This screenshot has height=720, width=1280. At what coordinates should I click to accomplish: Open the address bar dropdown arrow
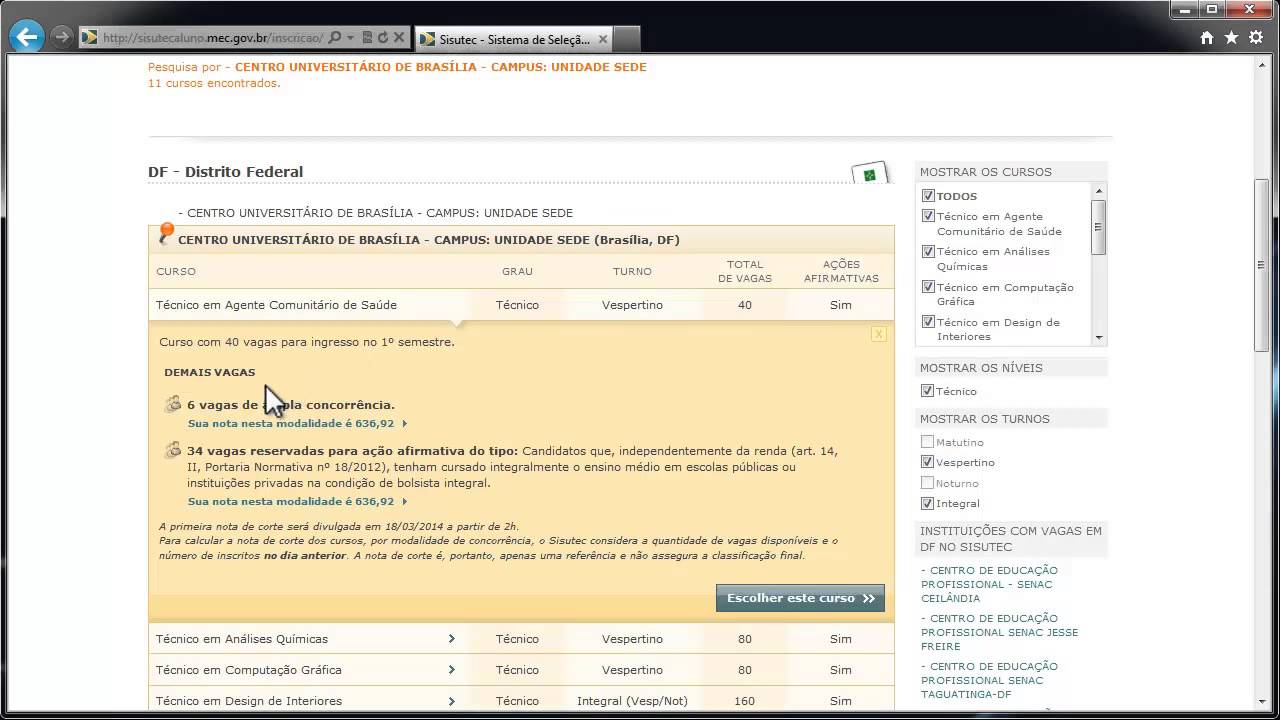(350, 38)
